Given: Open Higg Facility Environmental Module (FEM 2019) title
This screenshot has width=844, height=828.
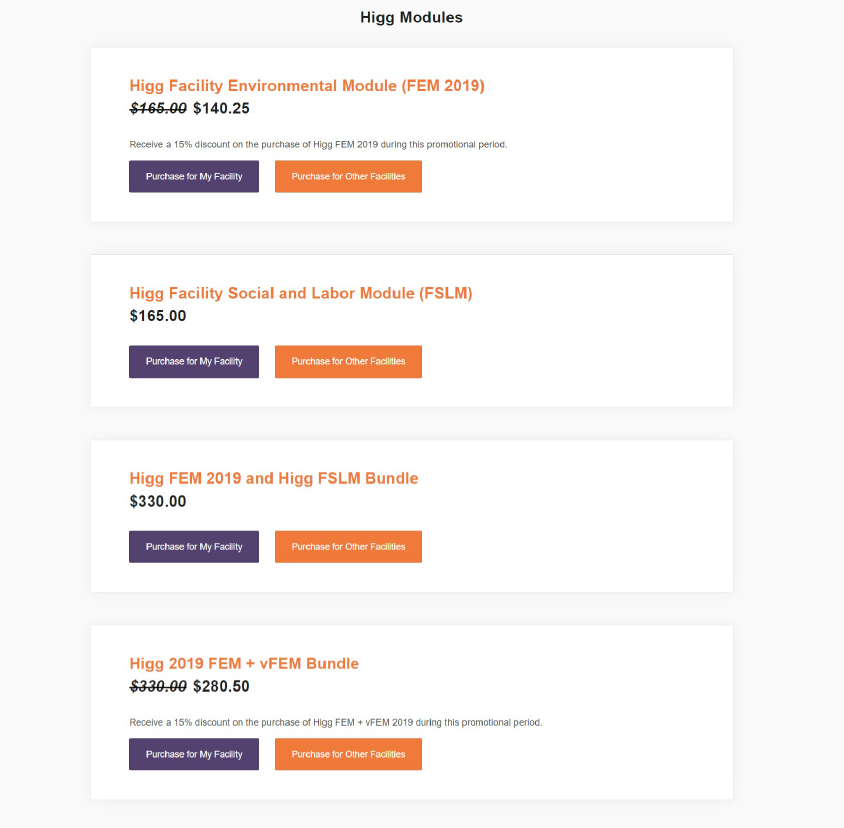Looking at the screenshot, I should tap(307, 86).
